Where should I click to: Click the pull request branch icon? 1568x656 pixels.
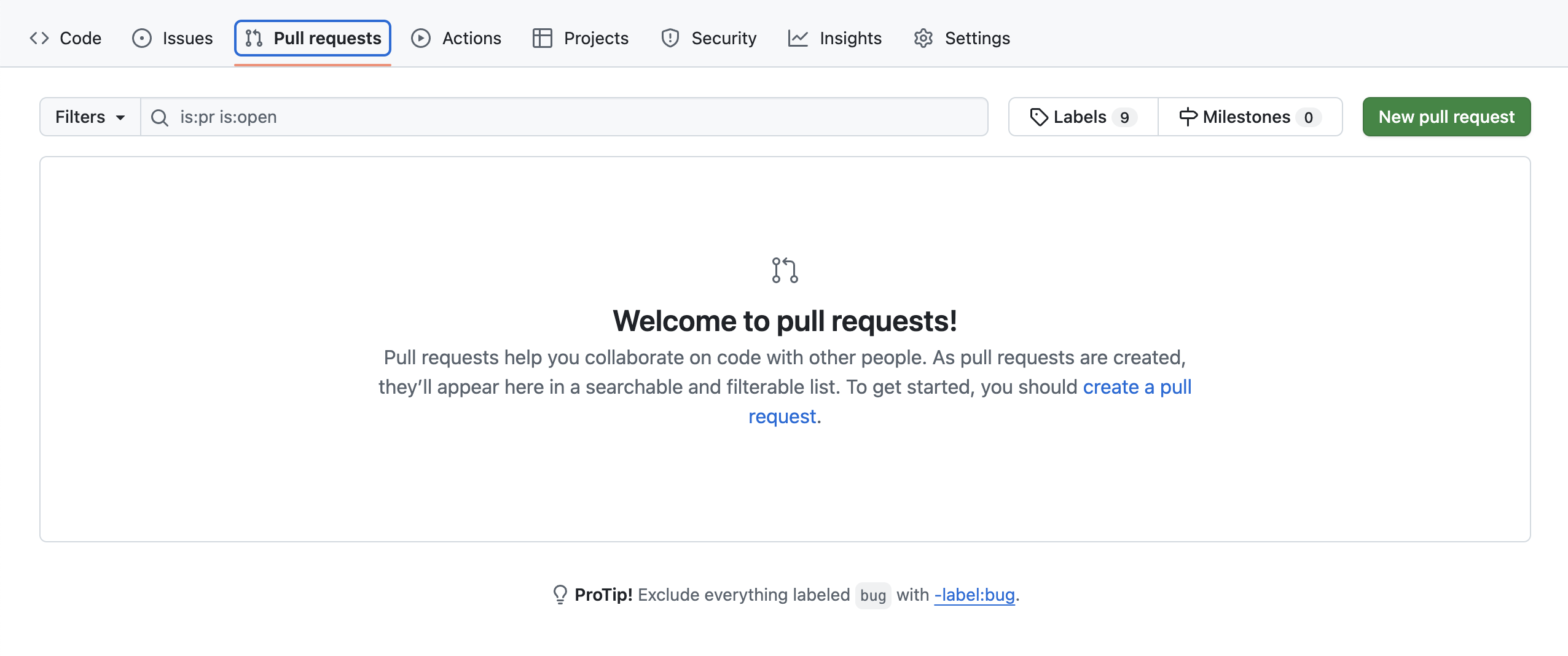pos(253,37)
